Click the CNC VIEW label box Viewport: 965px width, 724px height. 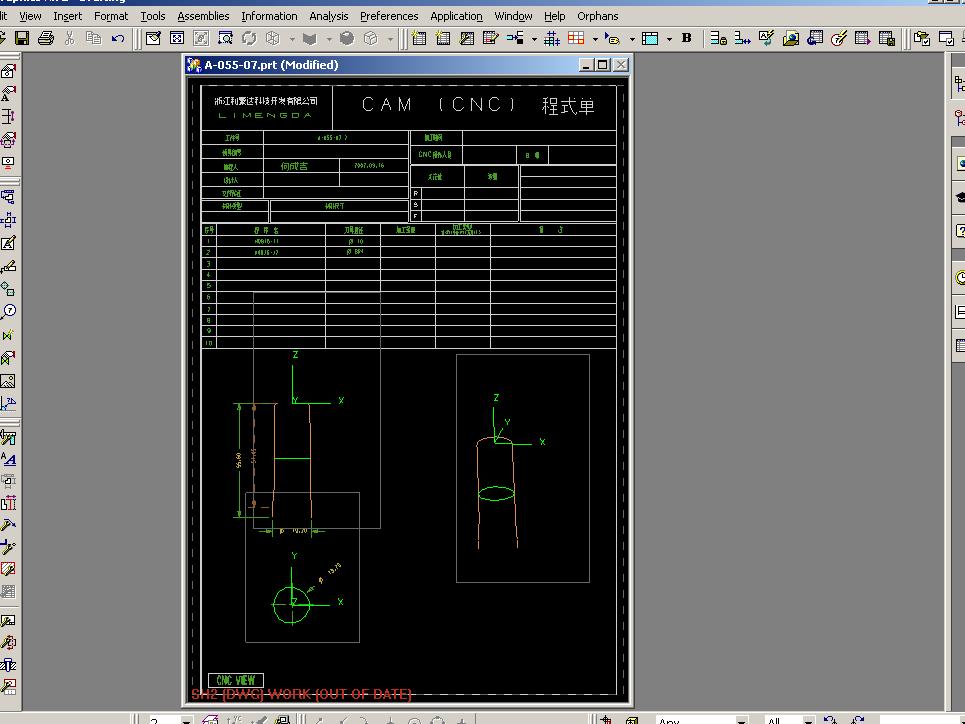coord(236,680)
